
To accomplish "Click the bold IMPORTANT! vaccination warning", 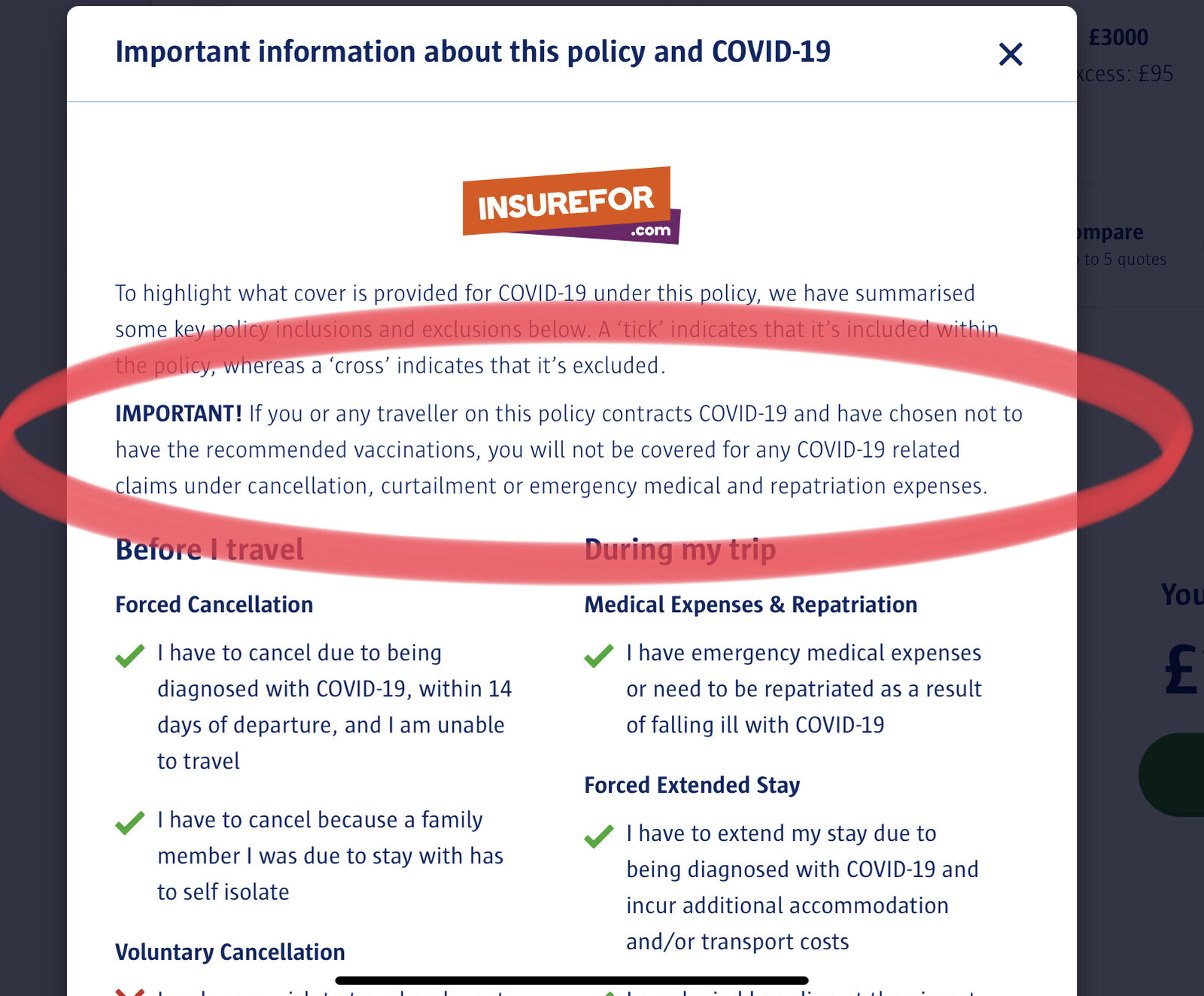I will click(178, 413).
